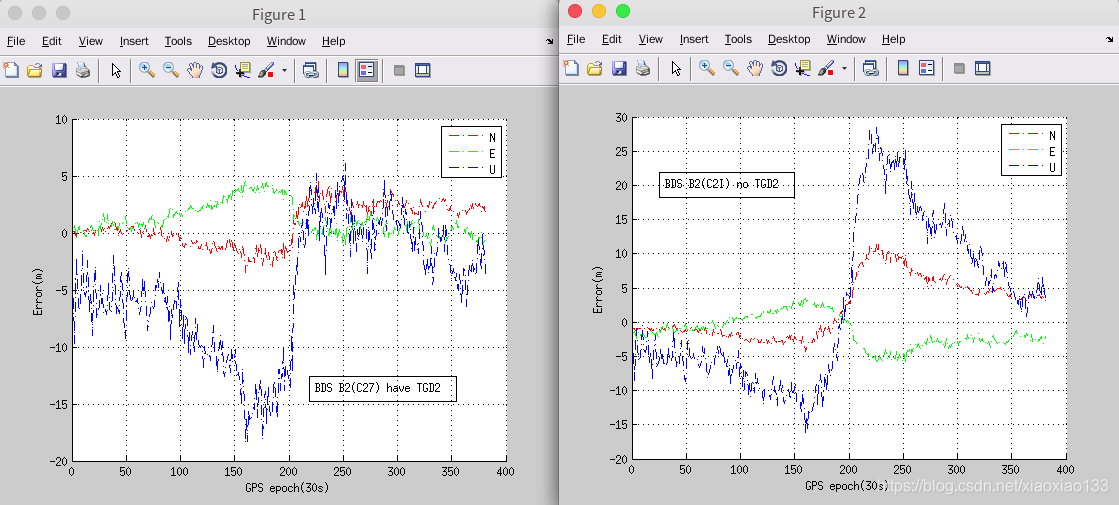Activate Edit Plot arrow in Figure 1

117,69
